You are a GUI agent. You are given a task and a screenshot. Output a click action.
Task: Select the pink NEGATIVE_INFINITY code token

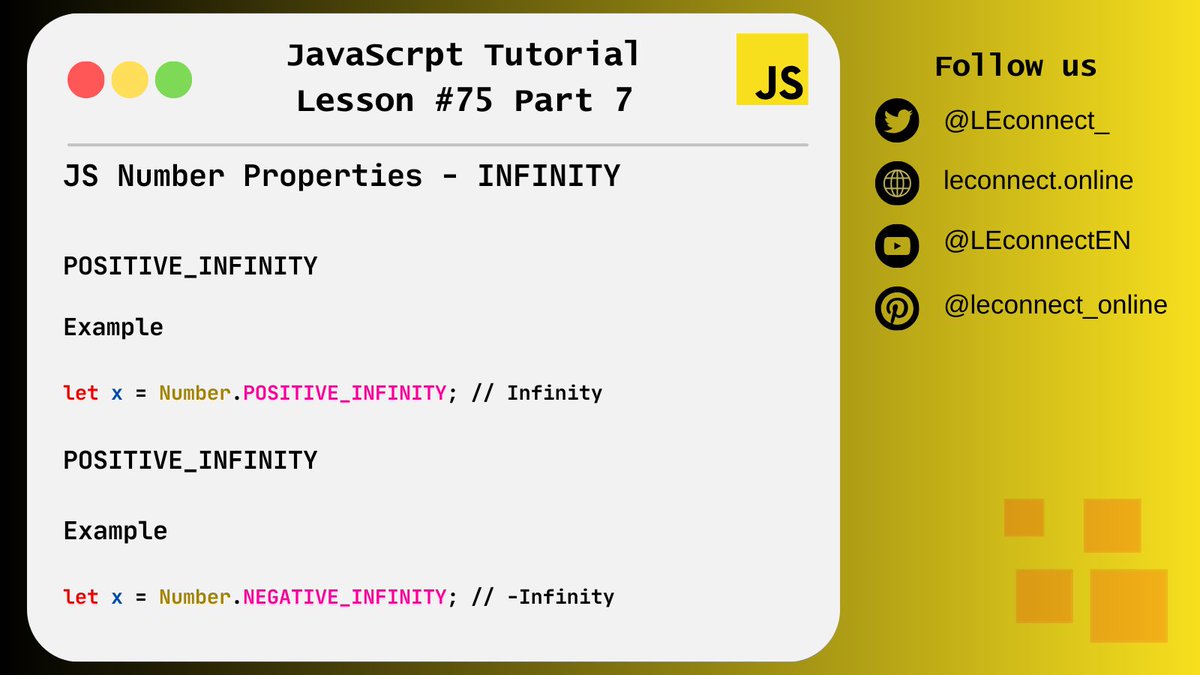tap(344, 597)
